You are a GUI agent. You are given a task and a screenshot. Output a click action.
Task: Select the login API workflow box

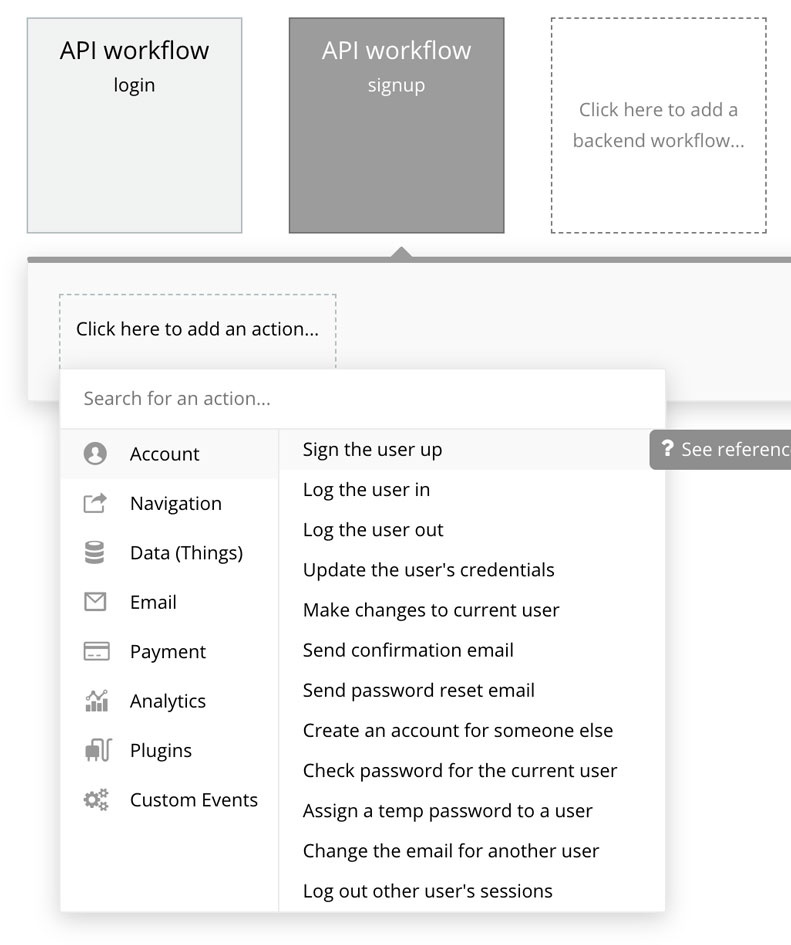134,125
